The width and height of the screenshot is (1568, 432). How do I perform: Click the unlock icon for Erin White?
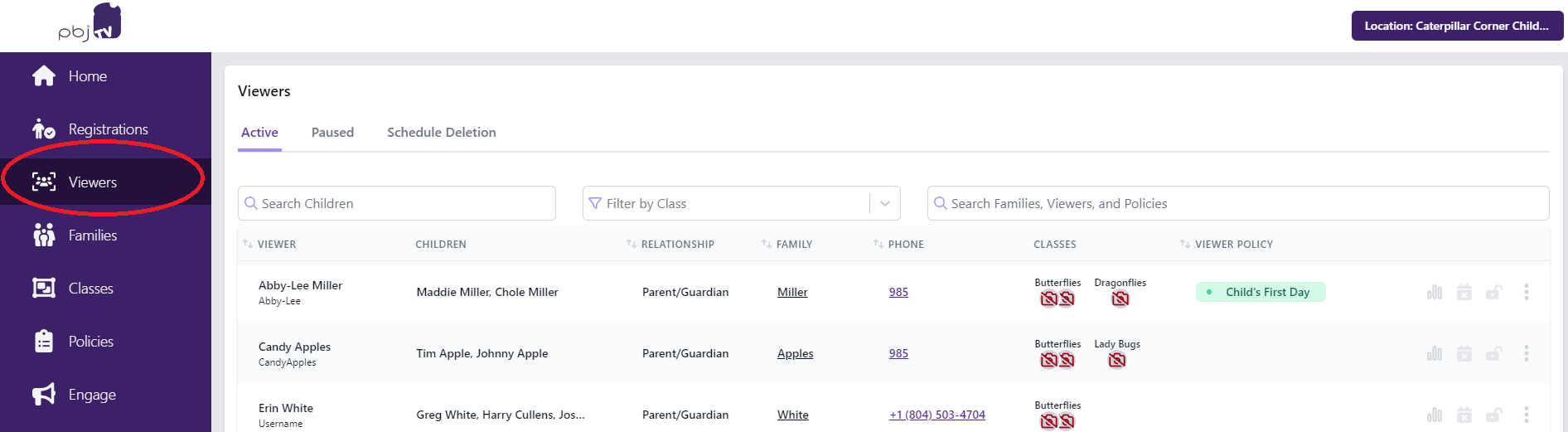click(1494, 415)
